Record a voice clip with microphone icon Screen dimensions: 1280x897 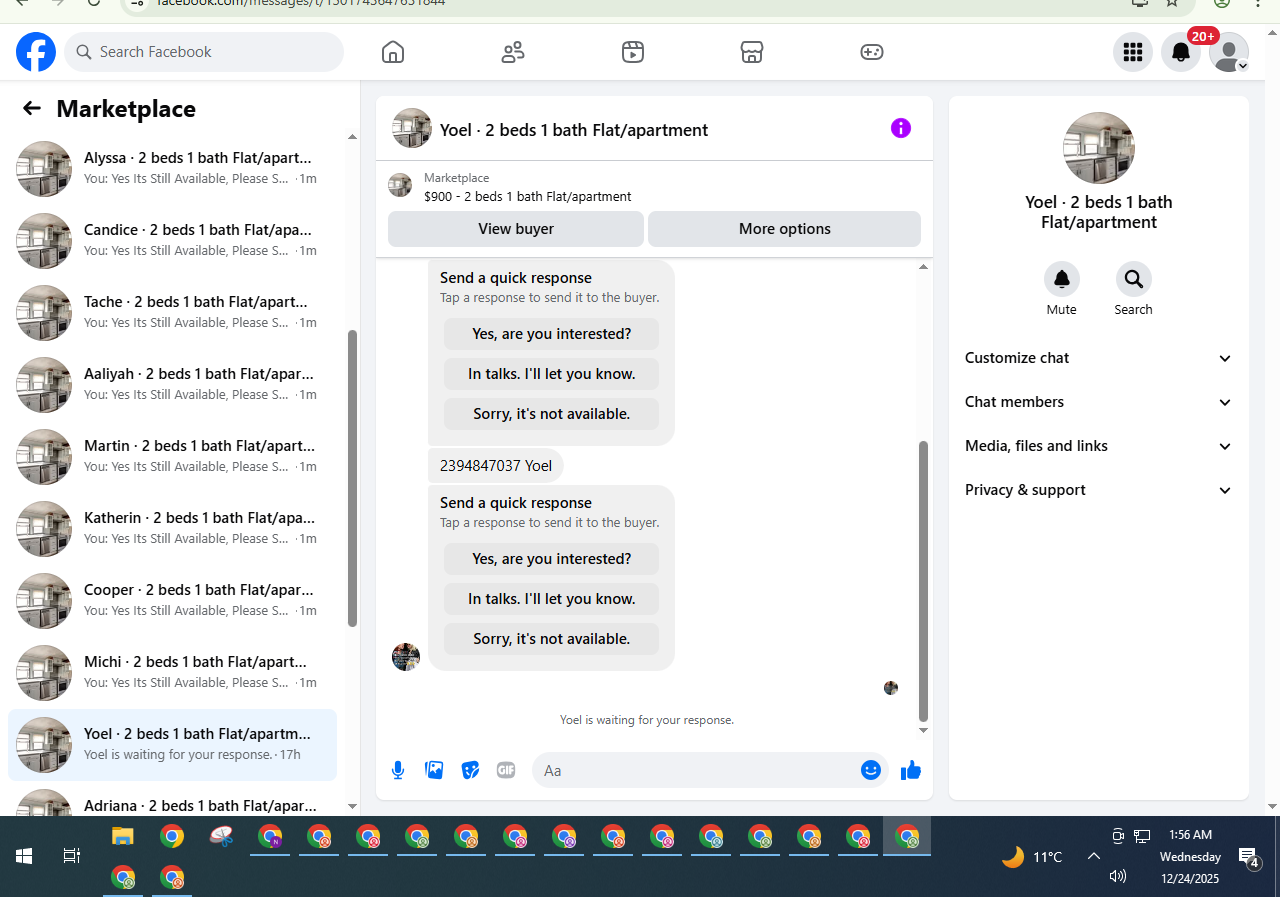(x=398, y=770)
